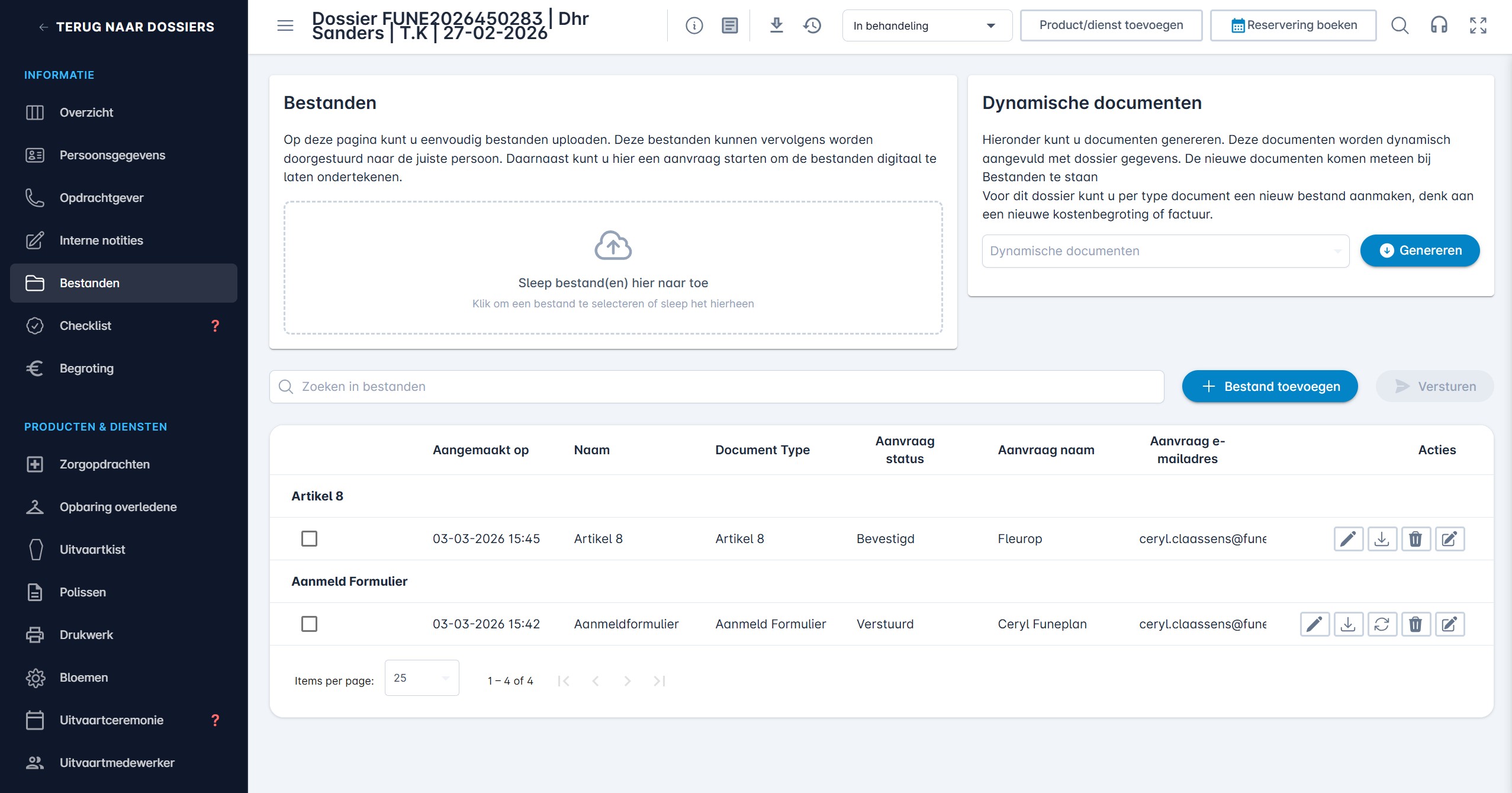The height and width of the screenshot is (793, 1512).
Task: Download the Aanmeldformulier file row
Action: (x=1348, y=624)
